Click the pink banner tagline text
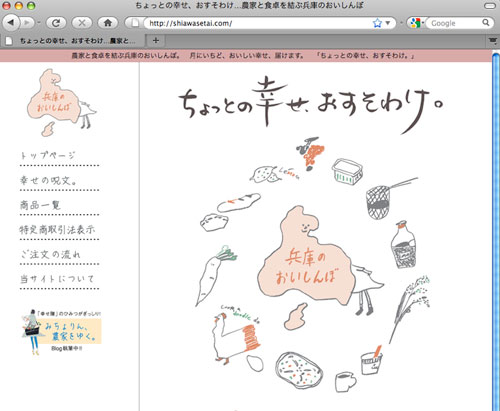500x411 pixels. [243, 56]
